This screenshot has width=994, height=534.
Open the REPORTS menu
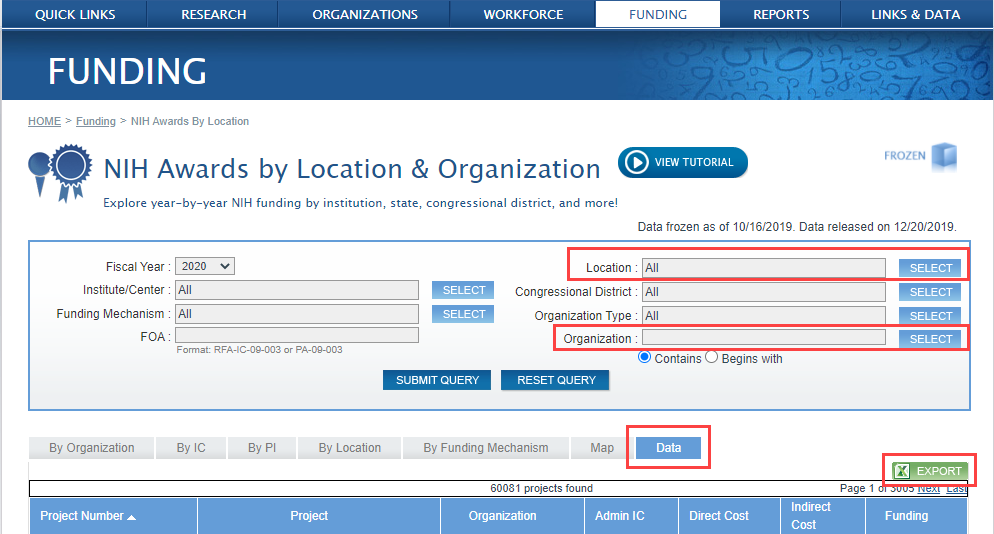coord(781,14)
